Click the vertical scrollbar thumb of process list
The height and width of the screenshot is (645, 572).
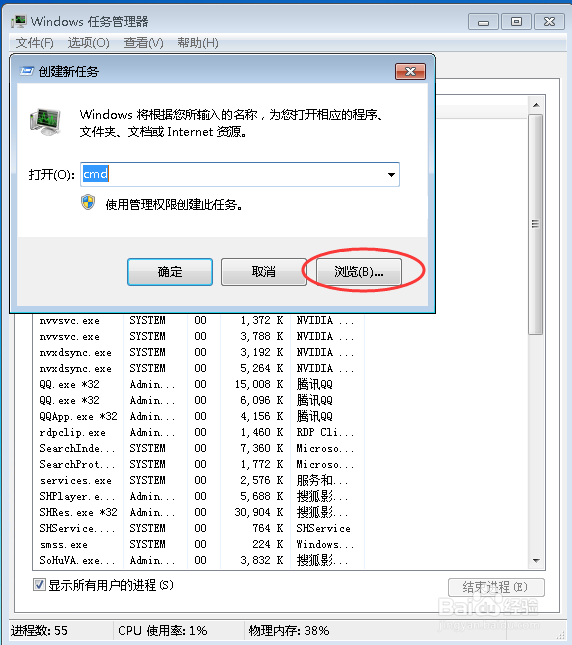coord(535,224)
